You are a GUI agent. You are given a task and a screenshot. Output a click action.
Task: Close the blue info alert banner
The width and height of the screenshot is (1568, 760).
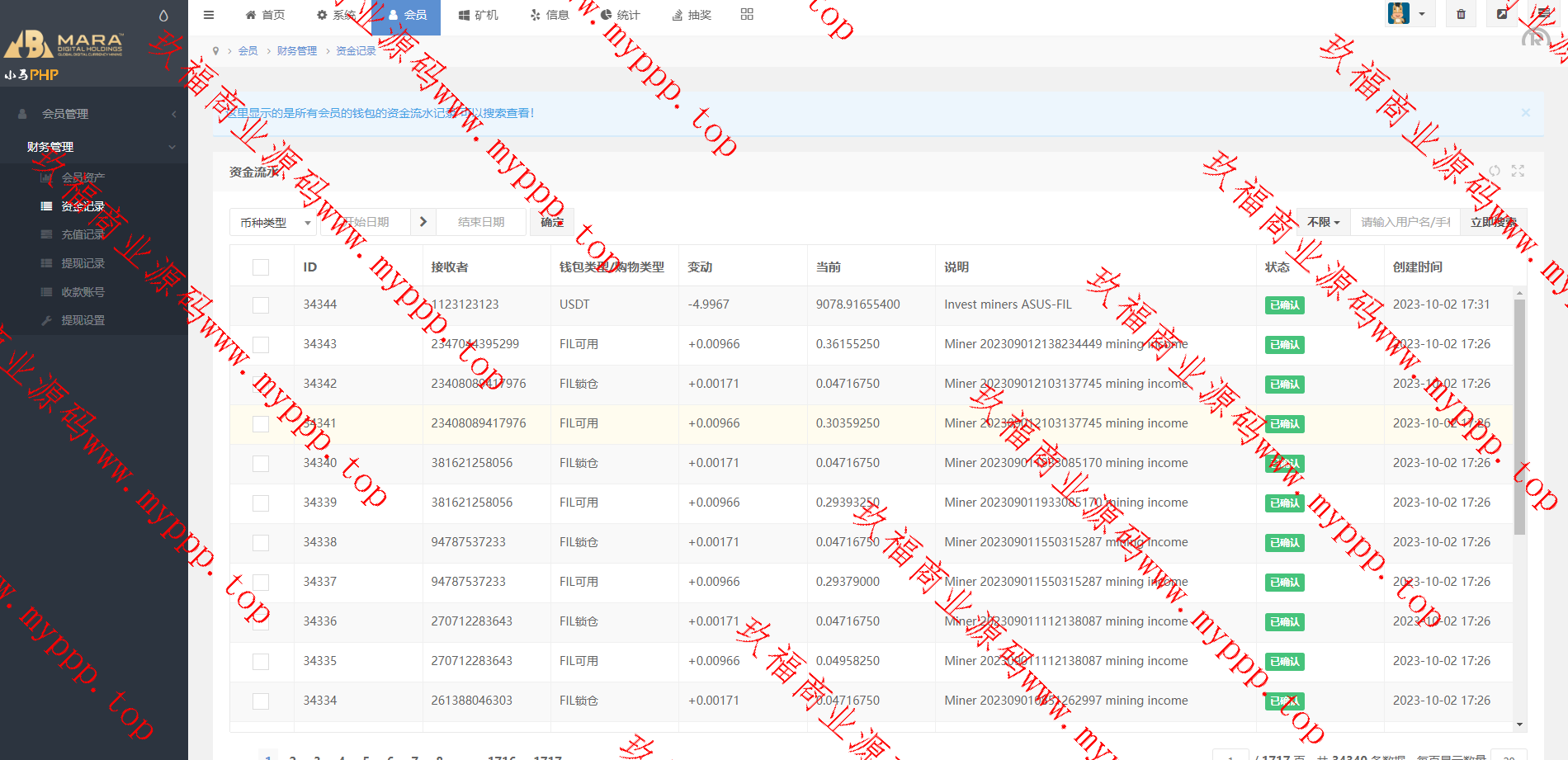click(x=1525, y=112)
